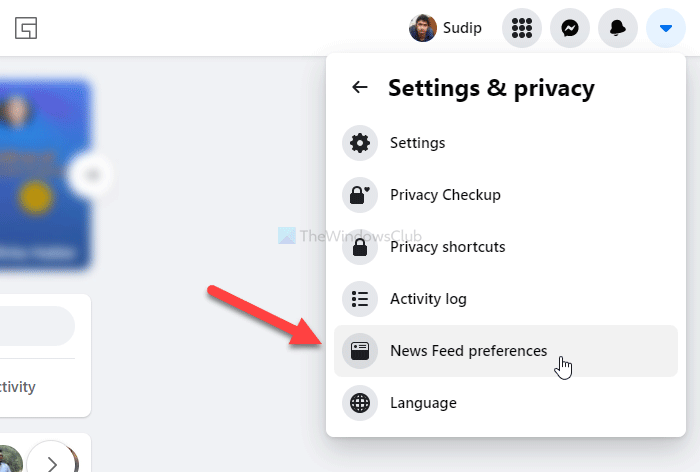The height and width of the screenshot is (472, 700).
Task: Open the apps grid menu icon
Action: tap(521, 28)
